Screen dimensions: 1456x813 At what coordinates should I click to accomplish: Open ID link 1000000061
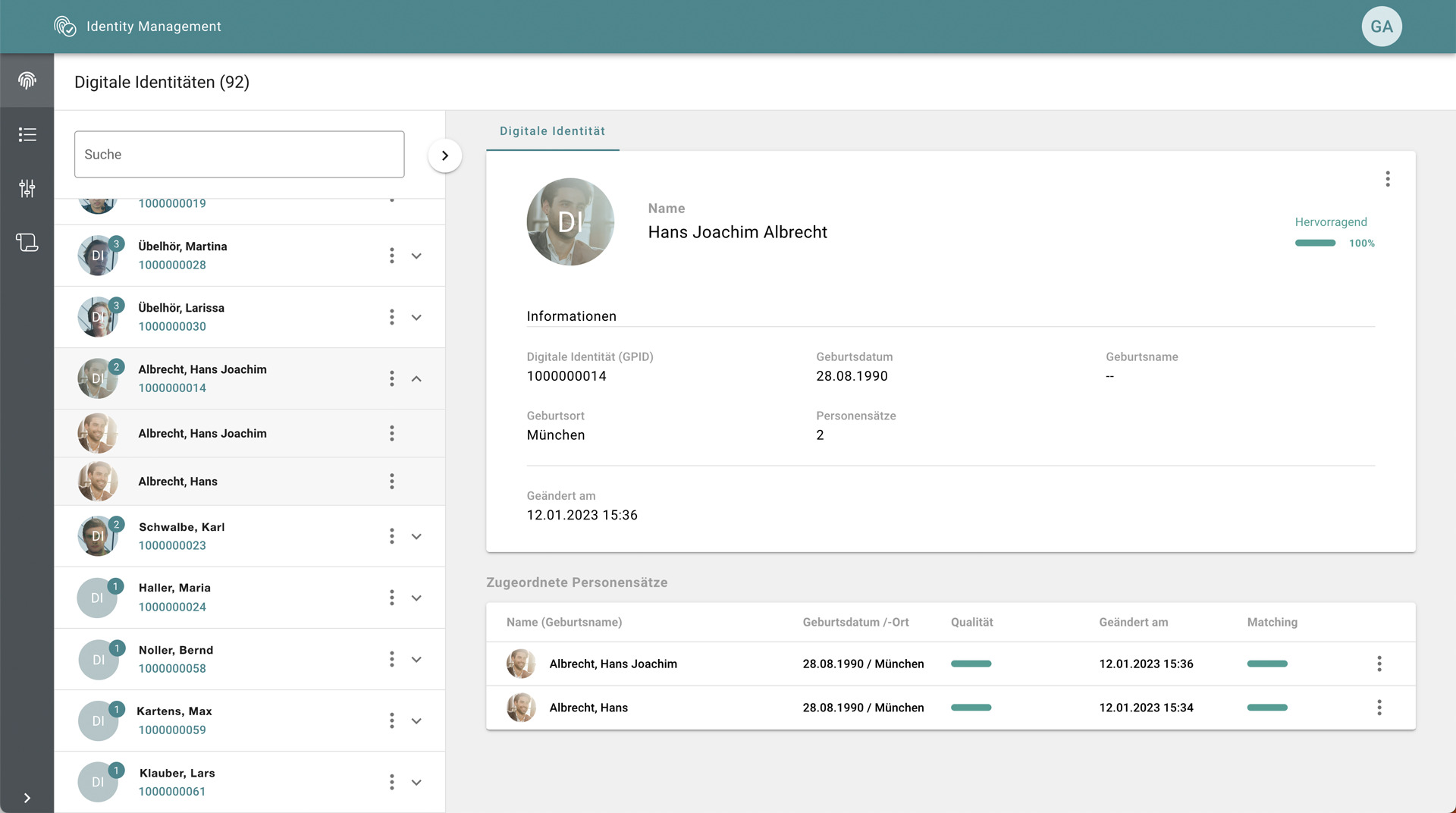172,791
